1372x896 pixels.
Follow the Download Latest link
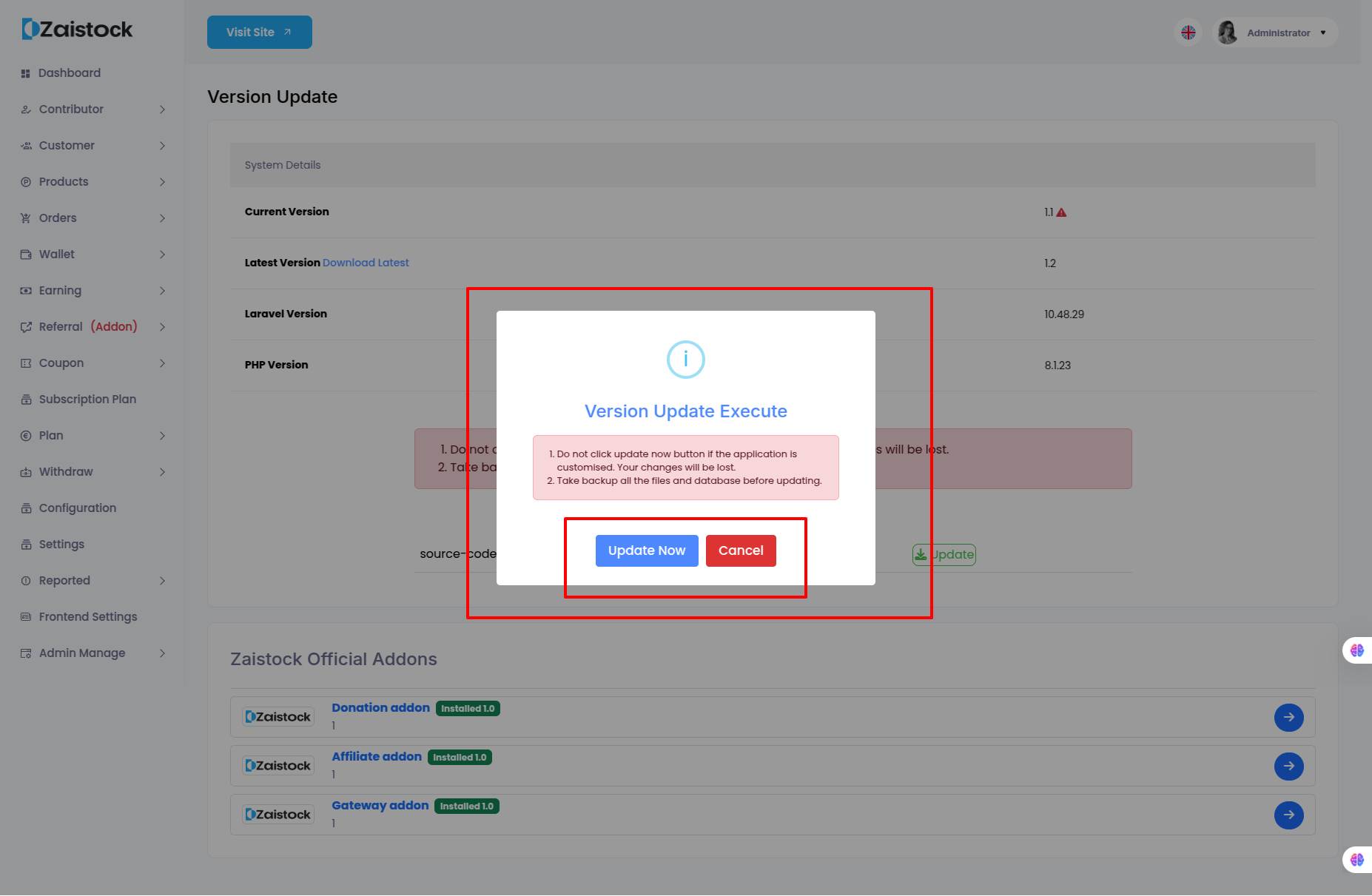(366, 263)
